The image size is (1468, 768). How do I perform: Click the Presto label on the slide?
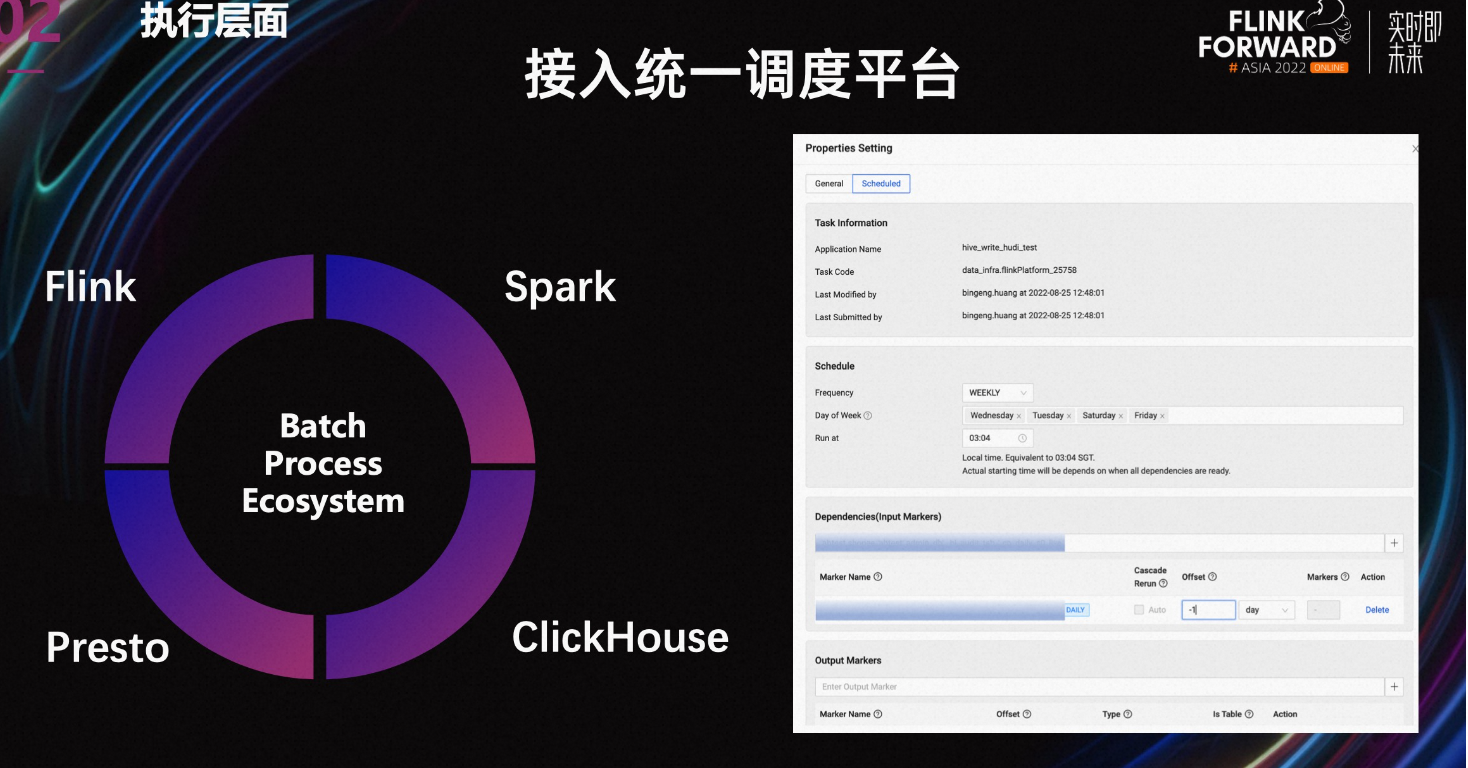[107, 648]
